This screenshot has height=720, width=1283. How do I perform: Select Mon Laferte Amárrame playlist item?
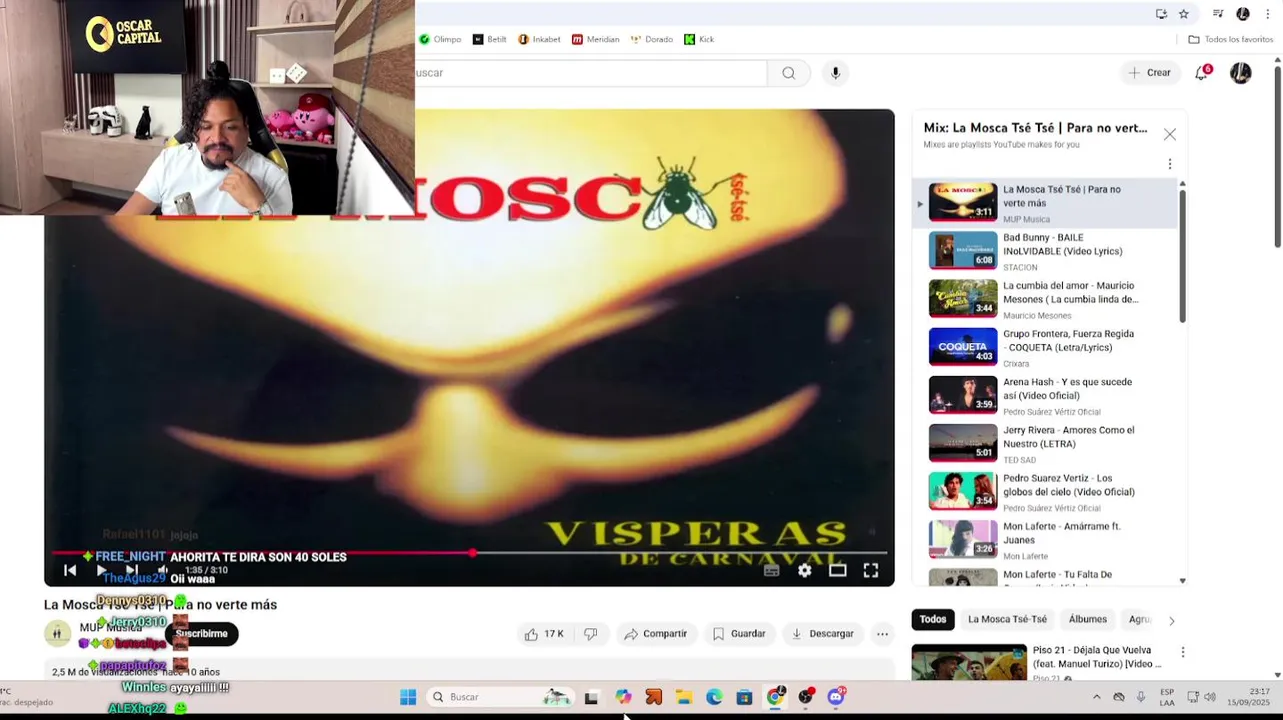click(x=1045, y=539)
